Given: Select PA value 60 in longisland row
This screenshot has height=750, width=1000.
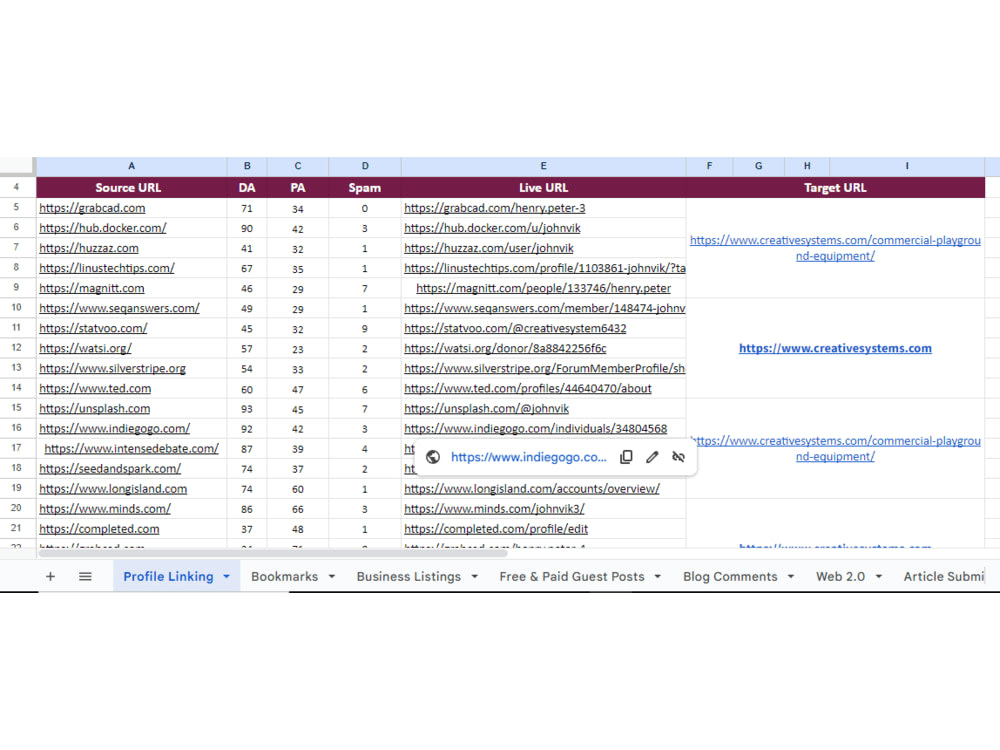Looking at the screenshot, I should pos(298,489).
